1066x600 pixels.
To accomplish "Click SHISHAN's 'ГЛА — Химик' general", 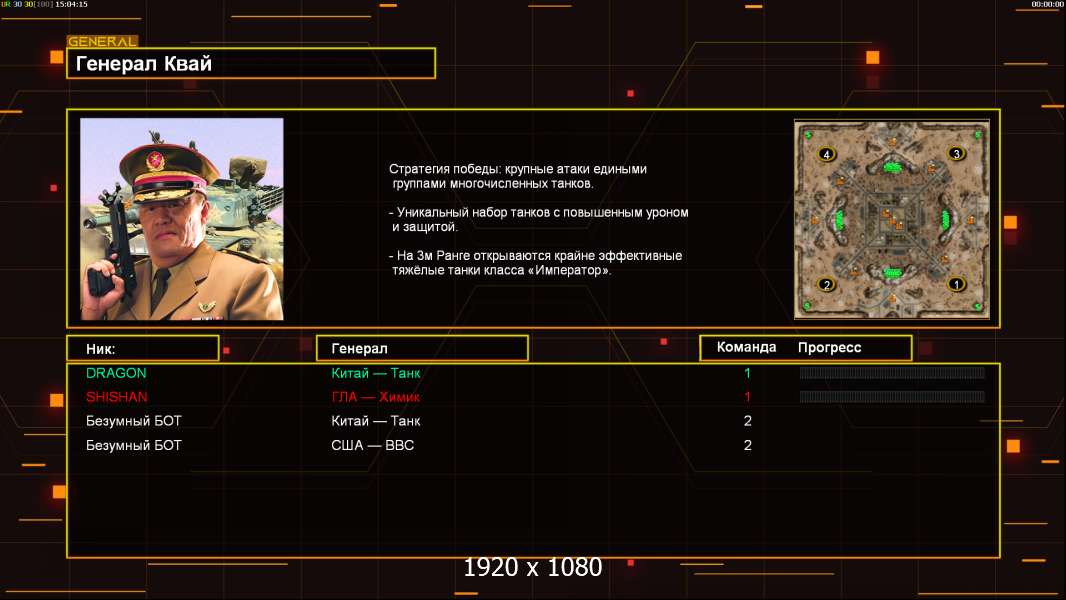I will pos(375,397).
